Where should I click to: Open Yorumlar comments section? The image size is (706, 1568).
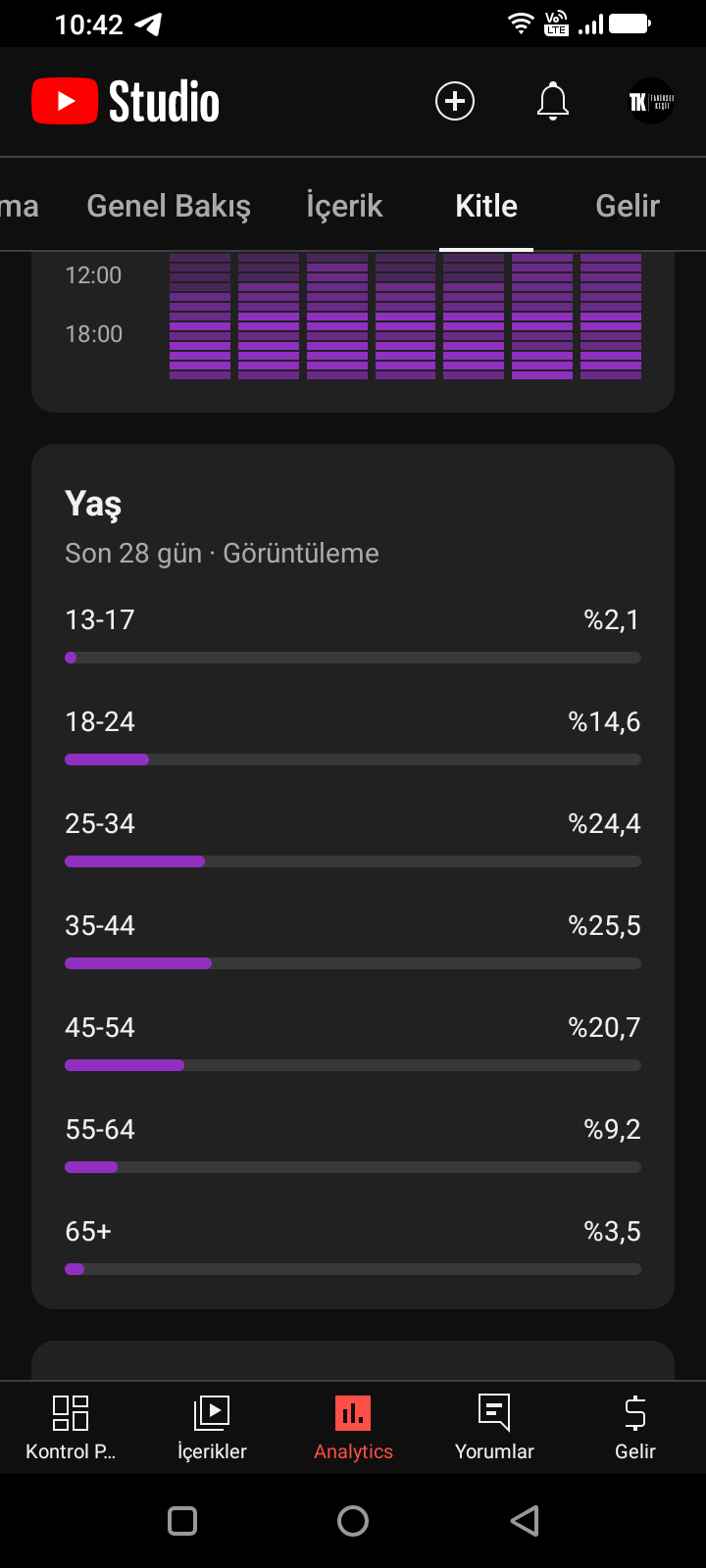click(x=494, y=1428)
